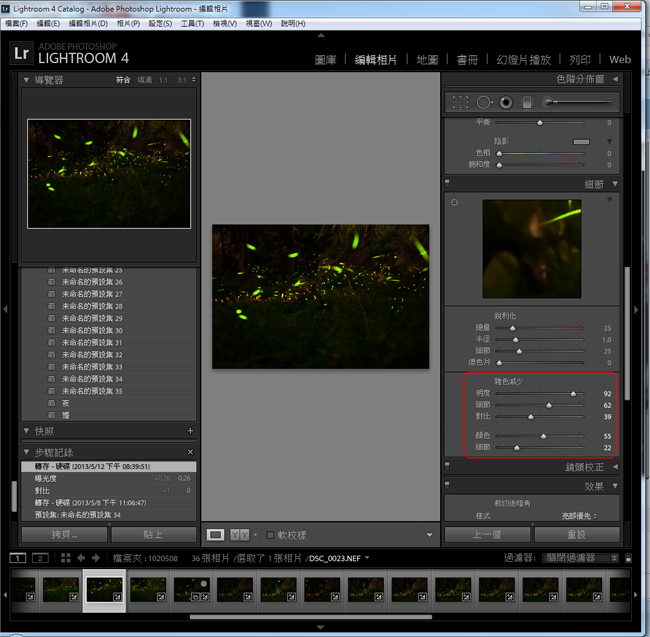This screenshot has width=650, height=637.
Task: Select the Crop Overlay tool
Action: point(460,102)
